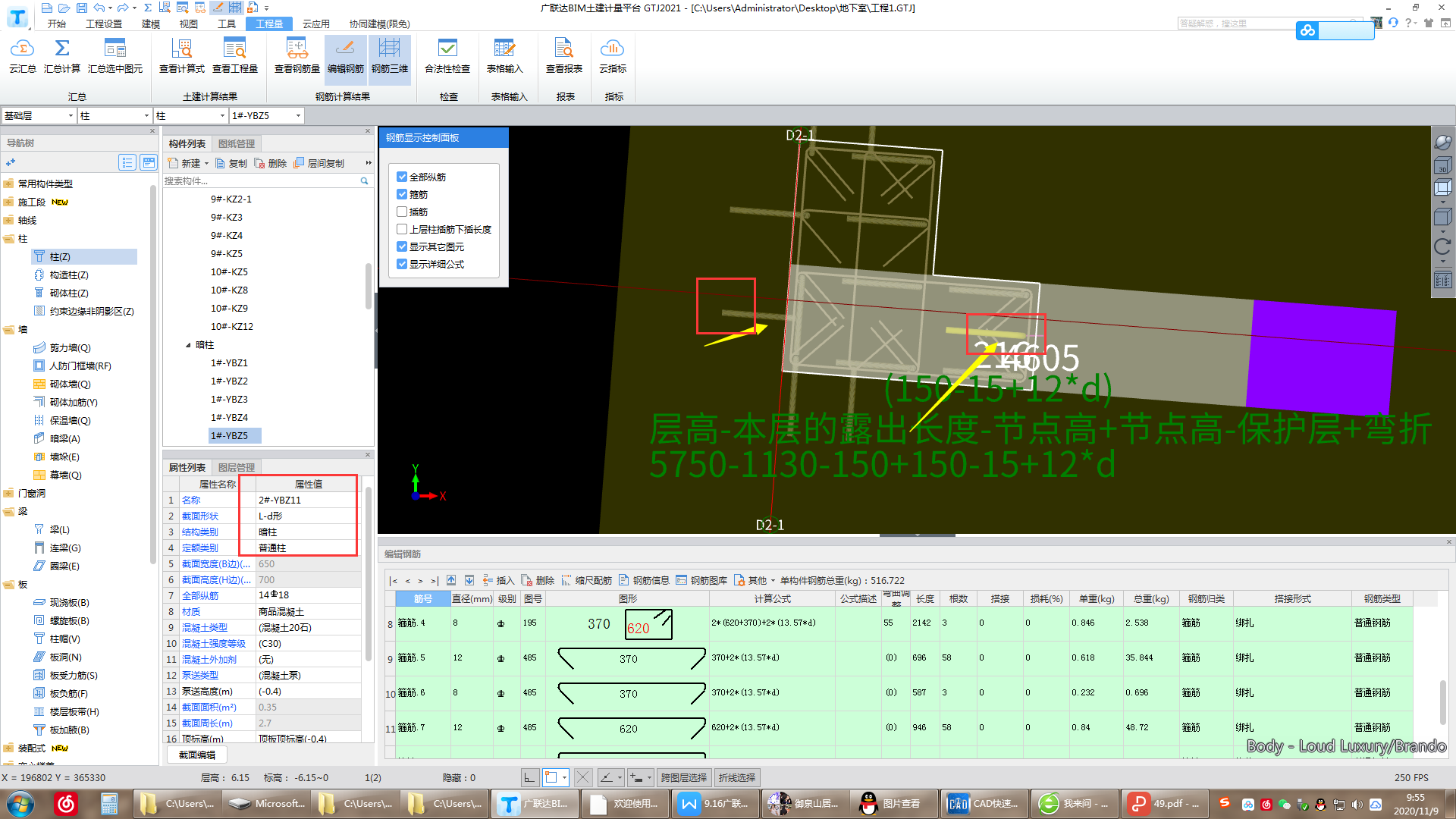Open 查看报表 reports

click(564, 56)
